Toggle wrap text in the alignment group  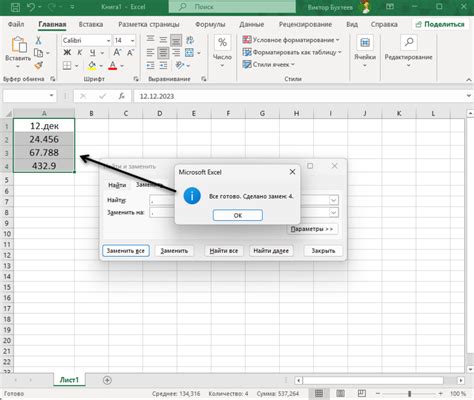[x=190, y=40]
